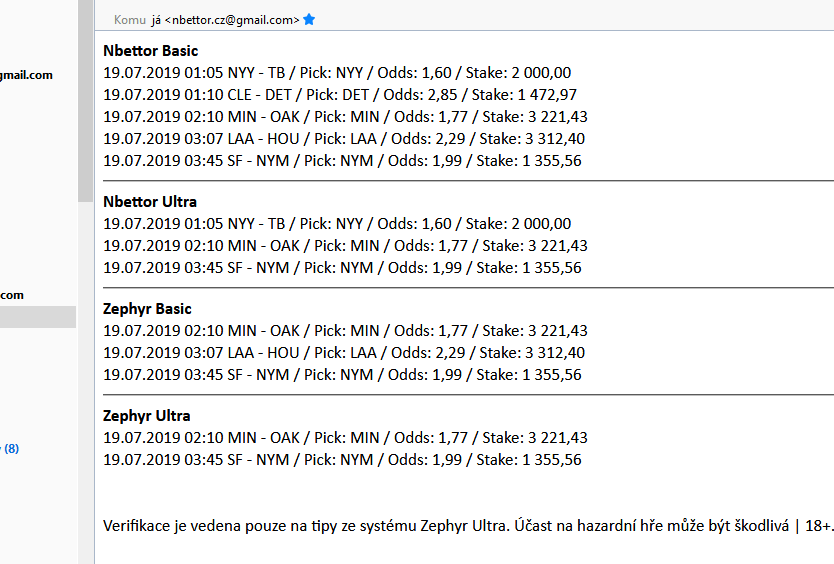The height and width of the screenshot is (564, 834).
Task: Click LAA - HOU line under Zephyr Basic
Action: coord(344,353)
